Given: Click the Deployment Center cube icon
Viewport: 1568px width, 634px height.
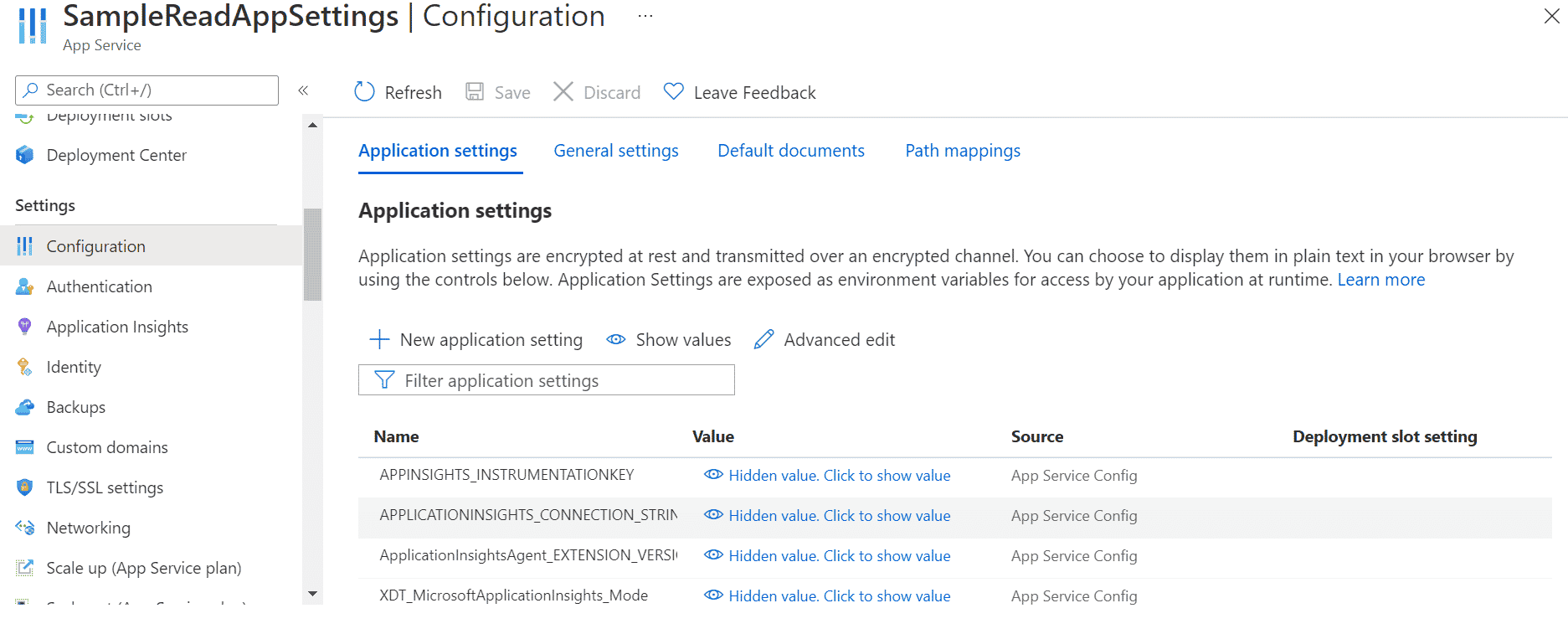Looking at the screenshot, I should click(x=25, y=155).
